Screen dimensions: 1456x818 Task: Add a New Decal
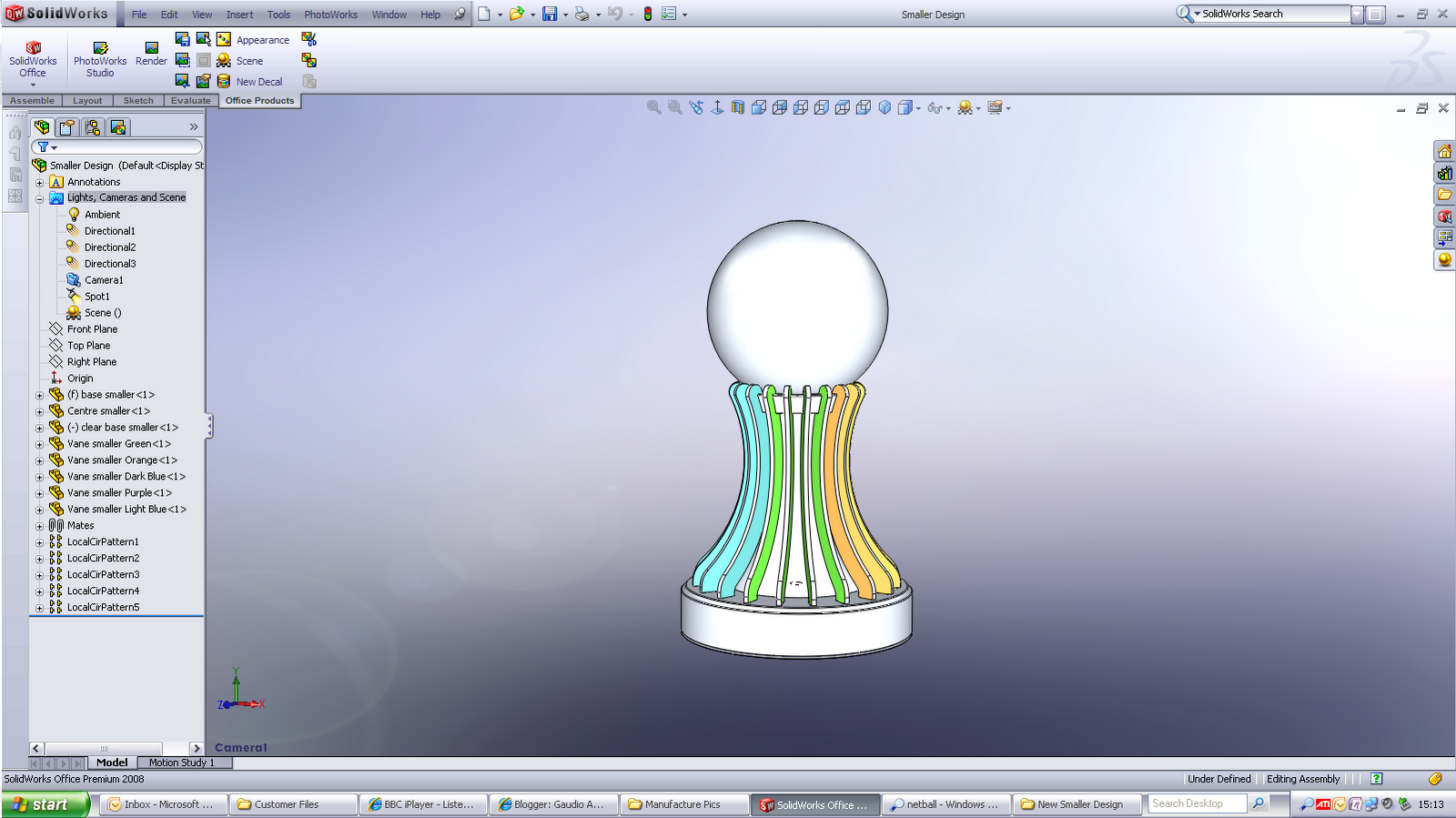(x=249, y=82)
